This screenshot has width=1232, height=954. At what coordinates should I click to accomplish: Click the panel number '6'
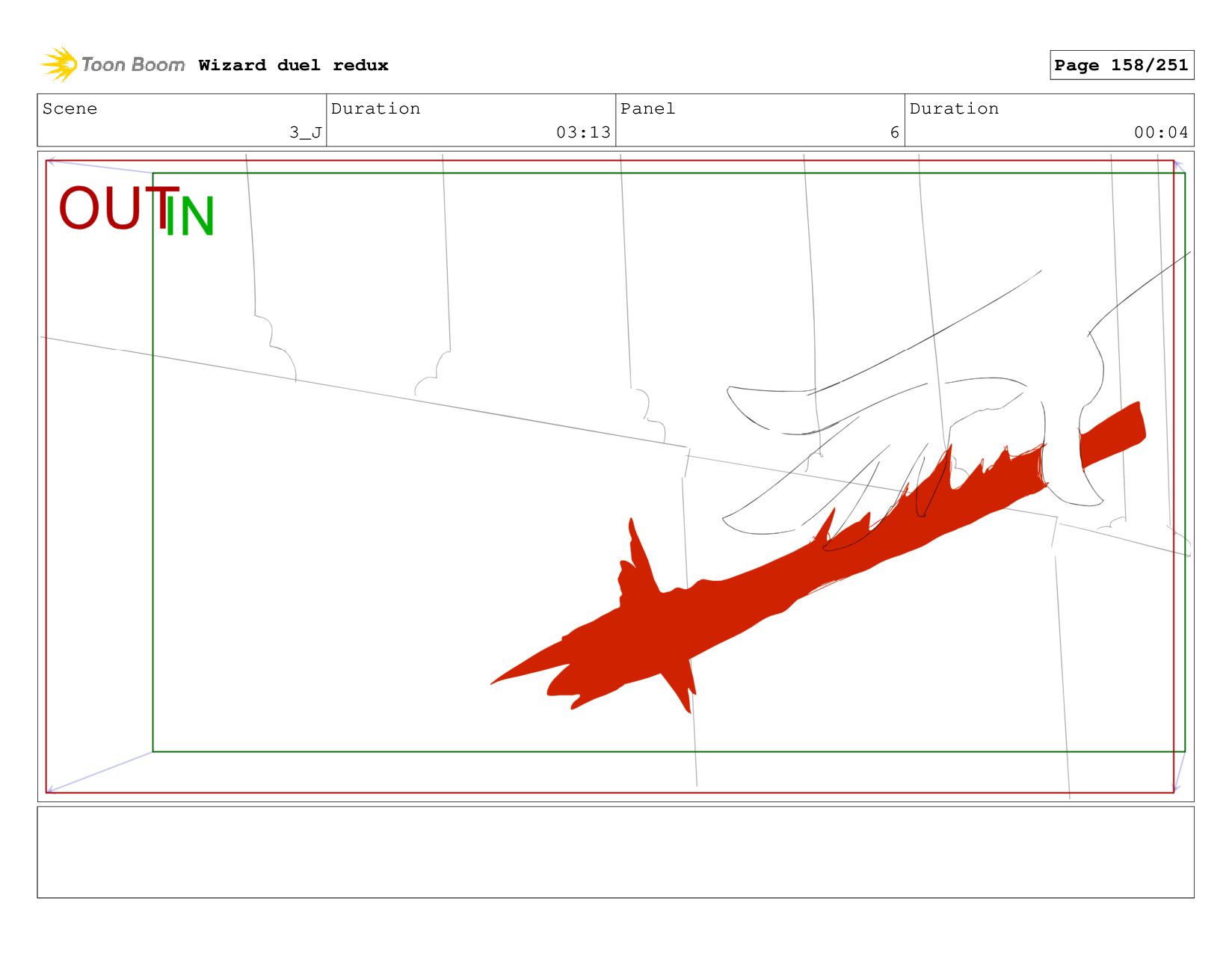click(894, 132)
